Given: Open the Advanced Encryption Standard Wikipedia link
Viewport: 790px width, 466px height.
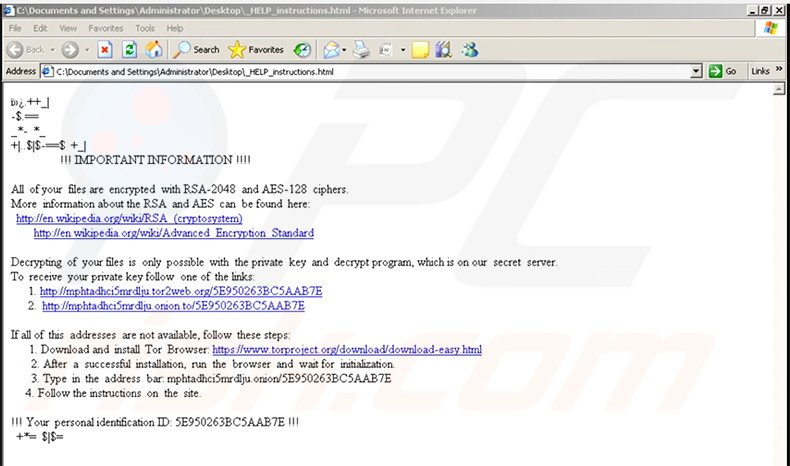Looking at the screenshot, I should pos(174,233).
